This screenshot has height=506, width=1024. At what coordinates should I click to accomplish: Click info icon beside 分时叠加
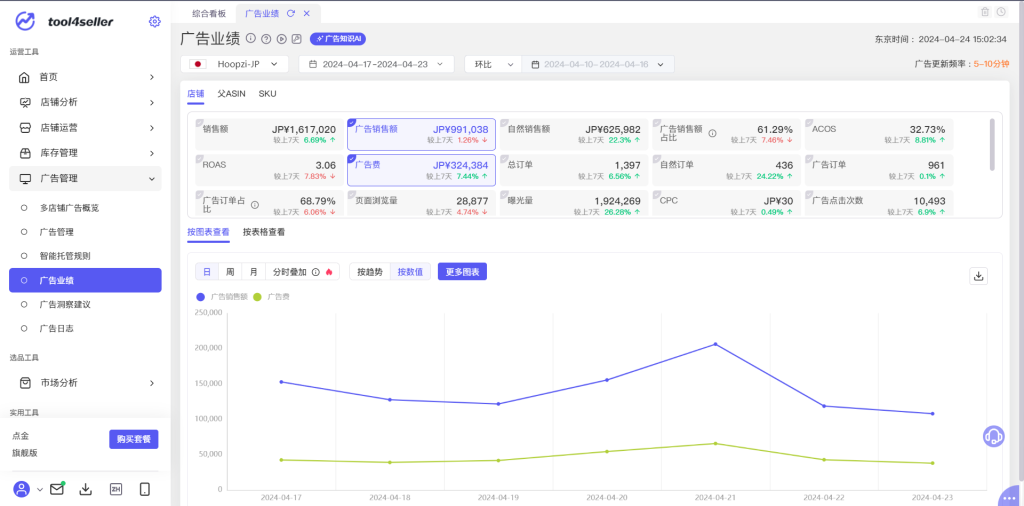[x=315, y=272]
